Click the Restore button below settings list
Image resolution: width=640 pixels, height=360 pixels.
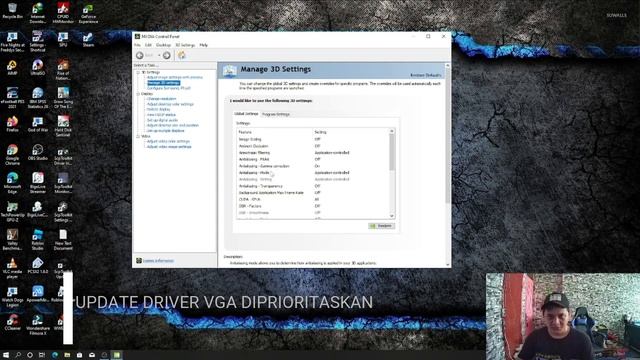click(382, 226)
